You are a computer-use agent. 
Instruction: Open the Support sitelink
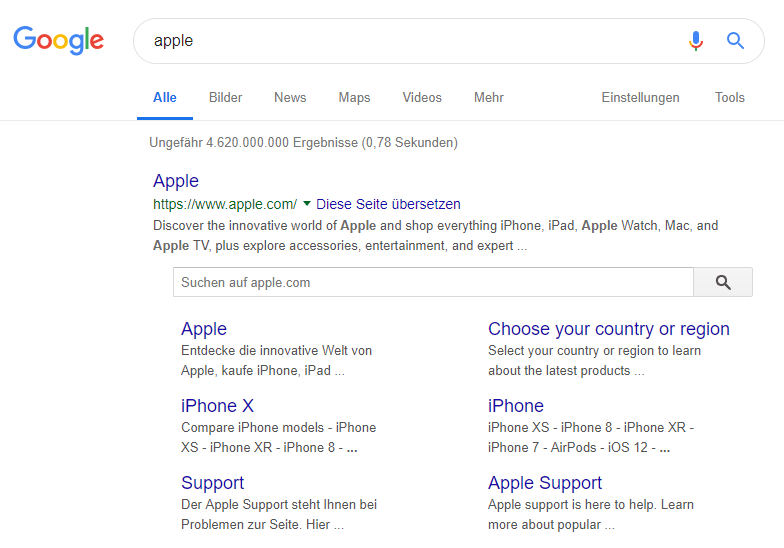tap(212, 482)
